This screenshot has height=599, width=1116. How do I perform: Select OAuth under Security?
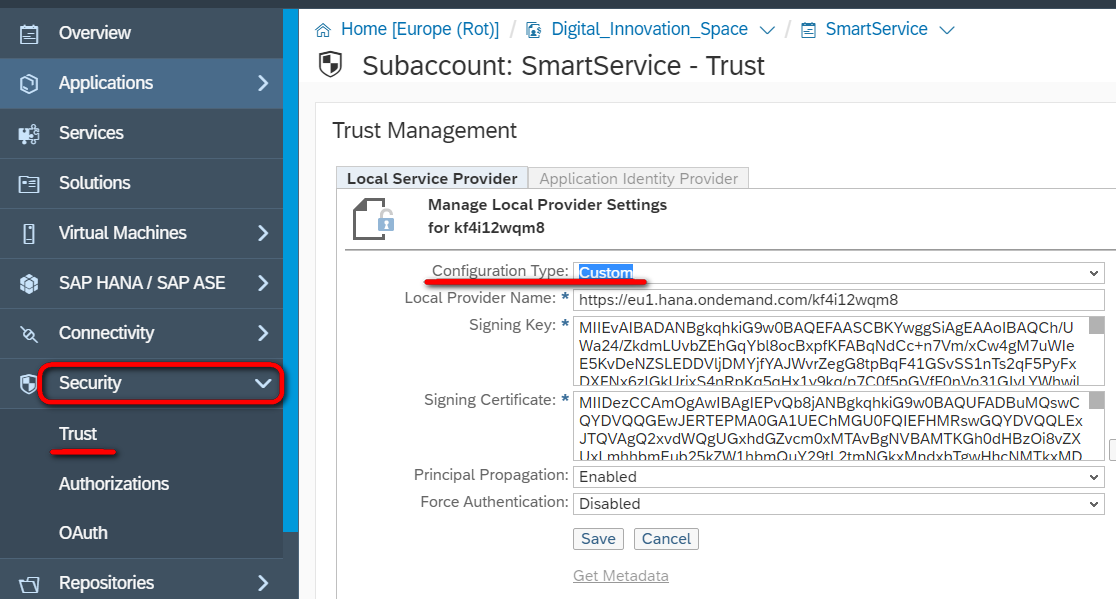pyautogui.click(x=83, y=533)
